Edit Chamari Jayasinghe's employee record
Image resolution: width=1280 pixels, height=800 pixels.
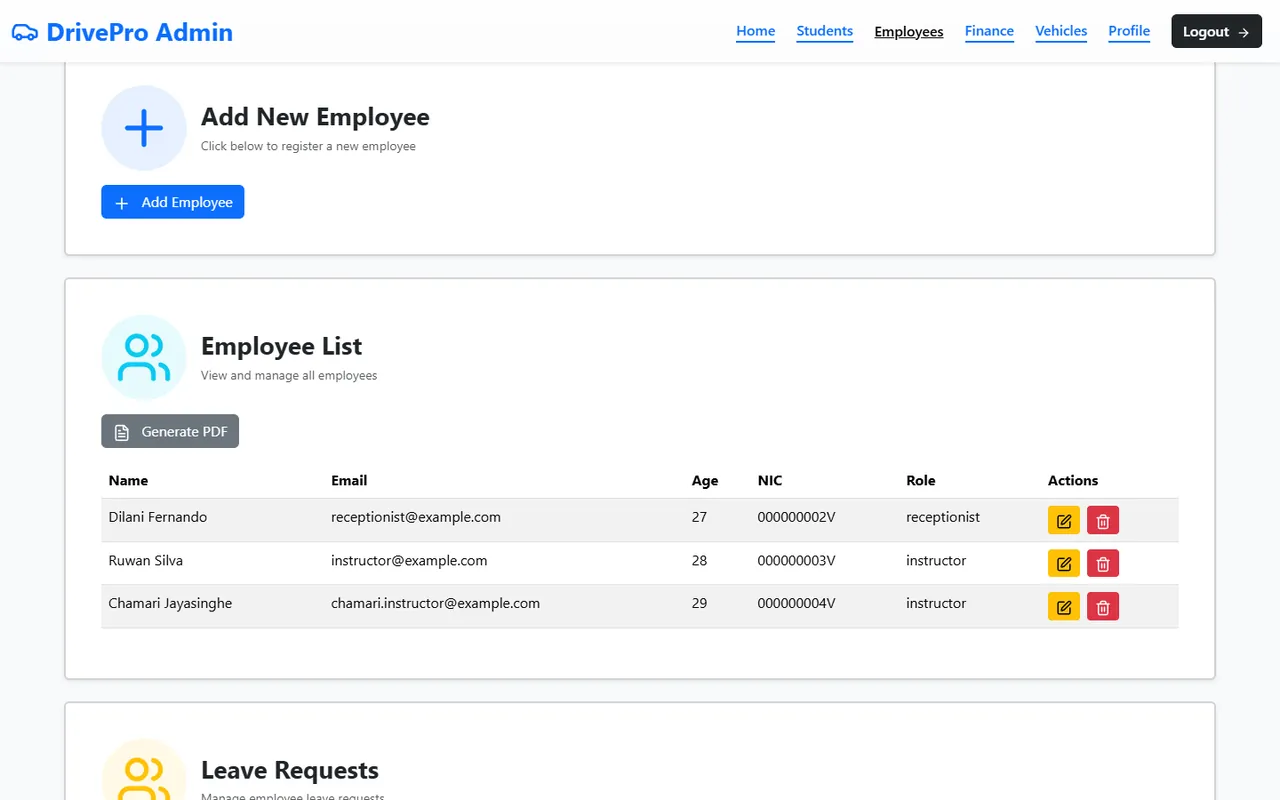coord(1064,607)
